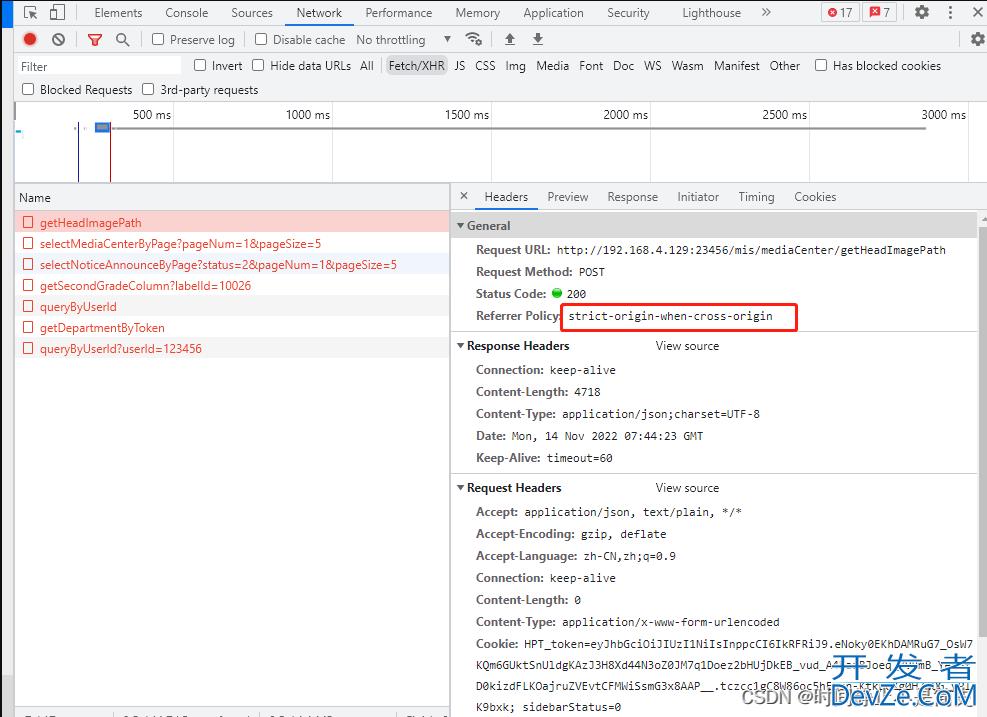Select selectNoticeAnnounceByPage request row
Screen dimensions: 987x717
click(x=232, y=265)
